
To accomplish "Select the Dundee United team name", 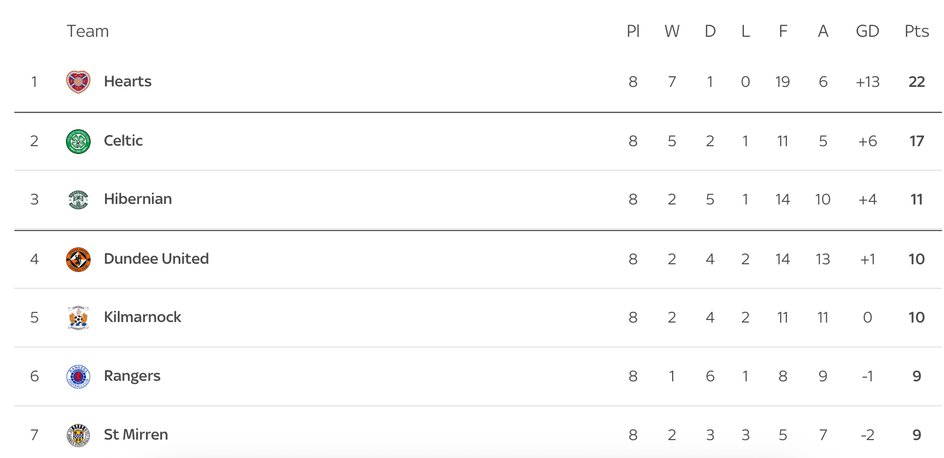I will click(156, 259).
